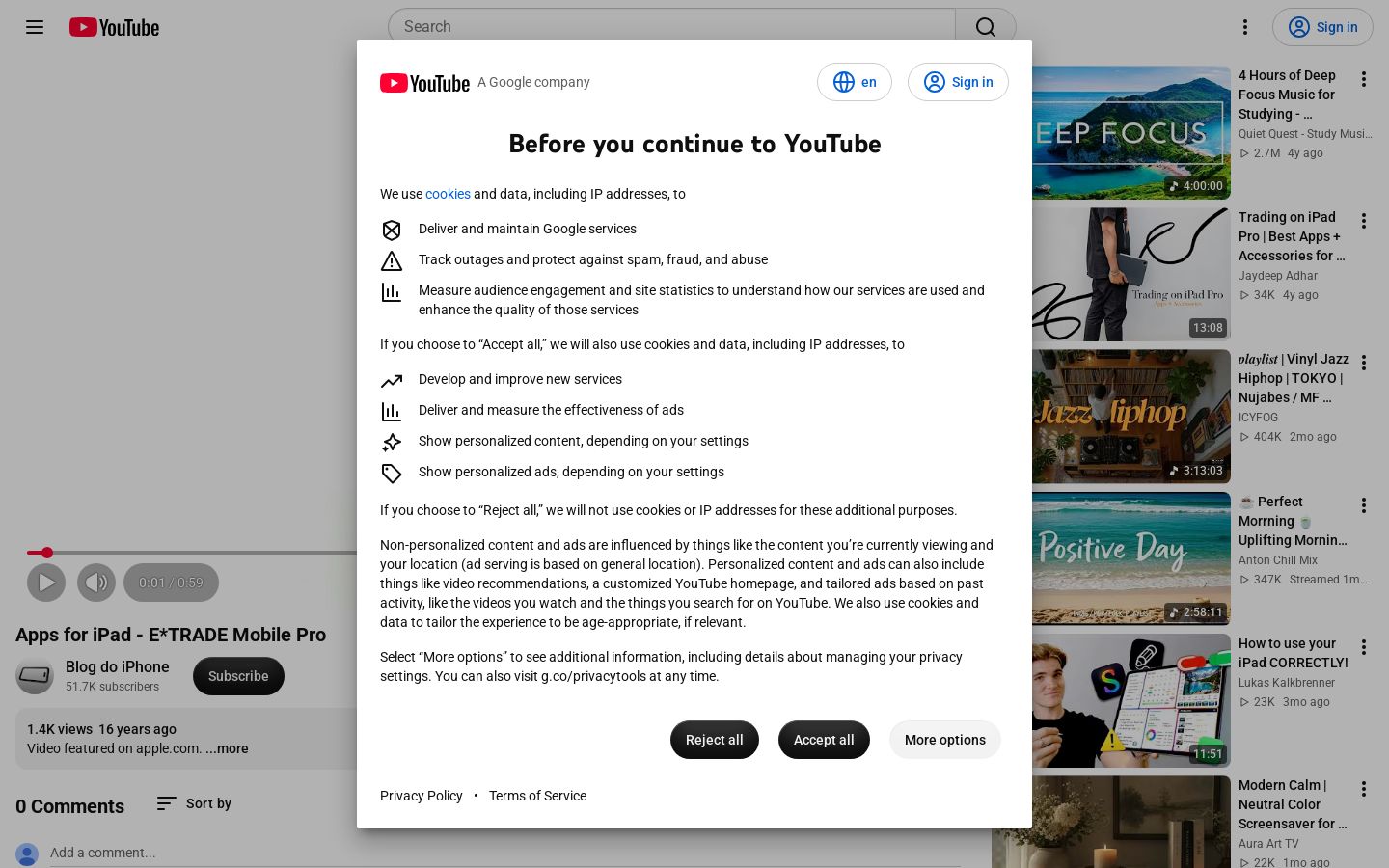Viewport: 1389px width, 868px height.
Task: Open options for Perfect Morning video
Action: click(1364, 505)
